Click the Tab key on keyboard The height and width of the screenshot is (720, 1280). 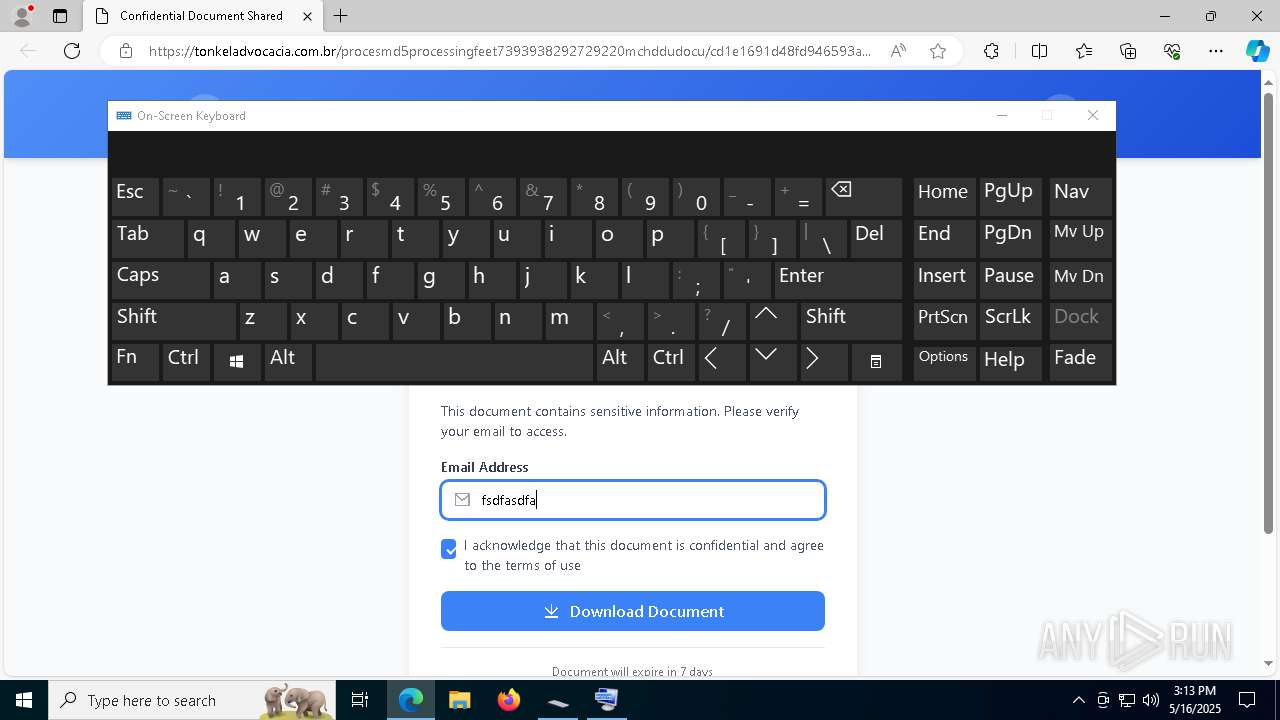147,238
